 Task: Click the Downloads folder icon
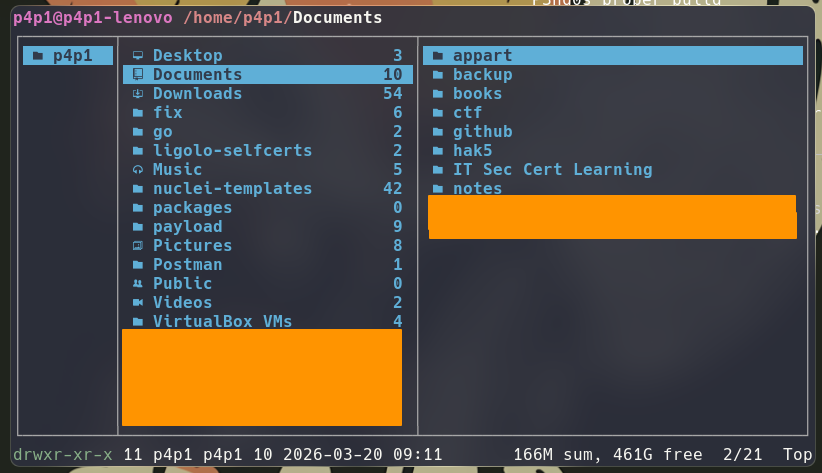click(138, 94)
